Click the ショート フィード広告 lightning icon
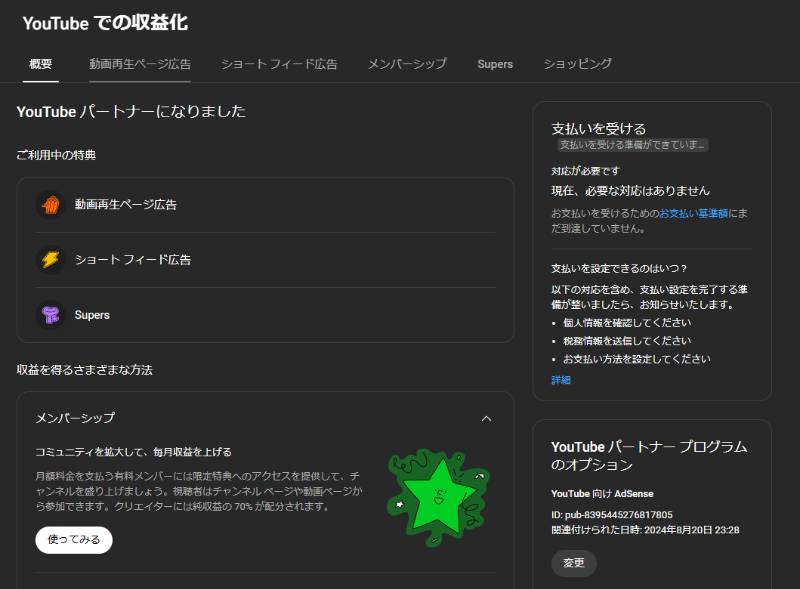The height and width of the screenshot is (589, 800). click(x=51, y=260)
